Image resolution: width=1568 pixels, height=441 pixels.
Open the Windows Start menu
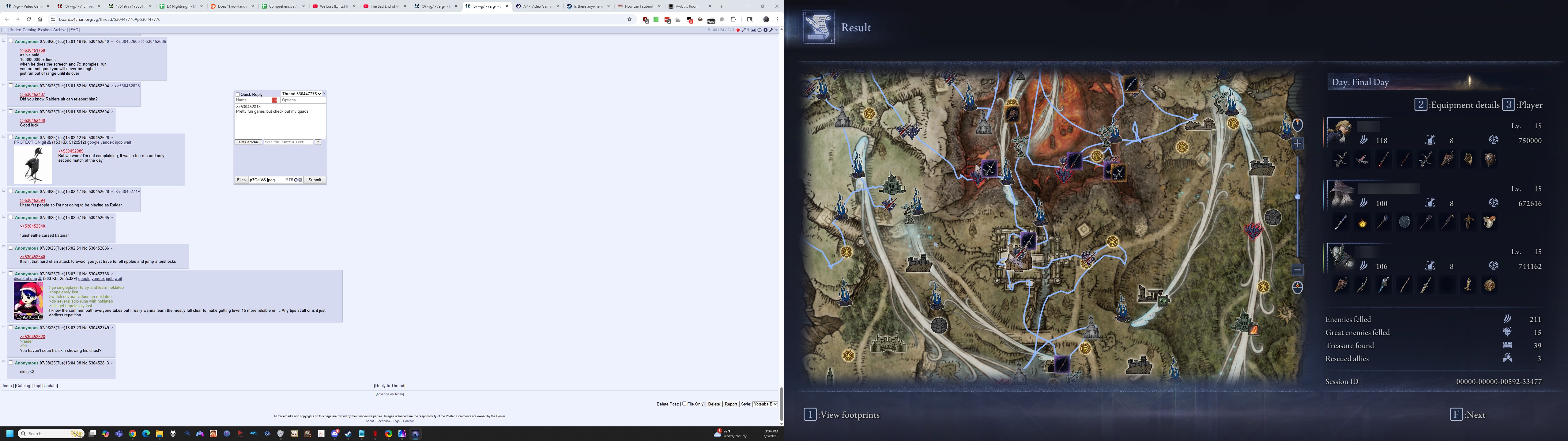pos(10,434)
